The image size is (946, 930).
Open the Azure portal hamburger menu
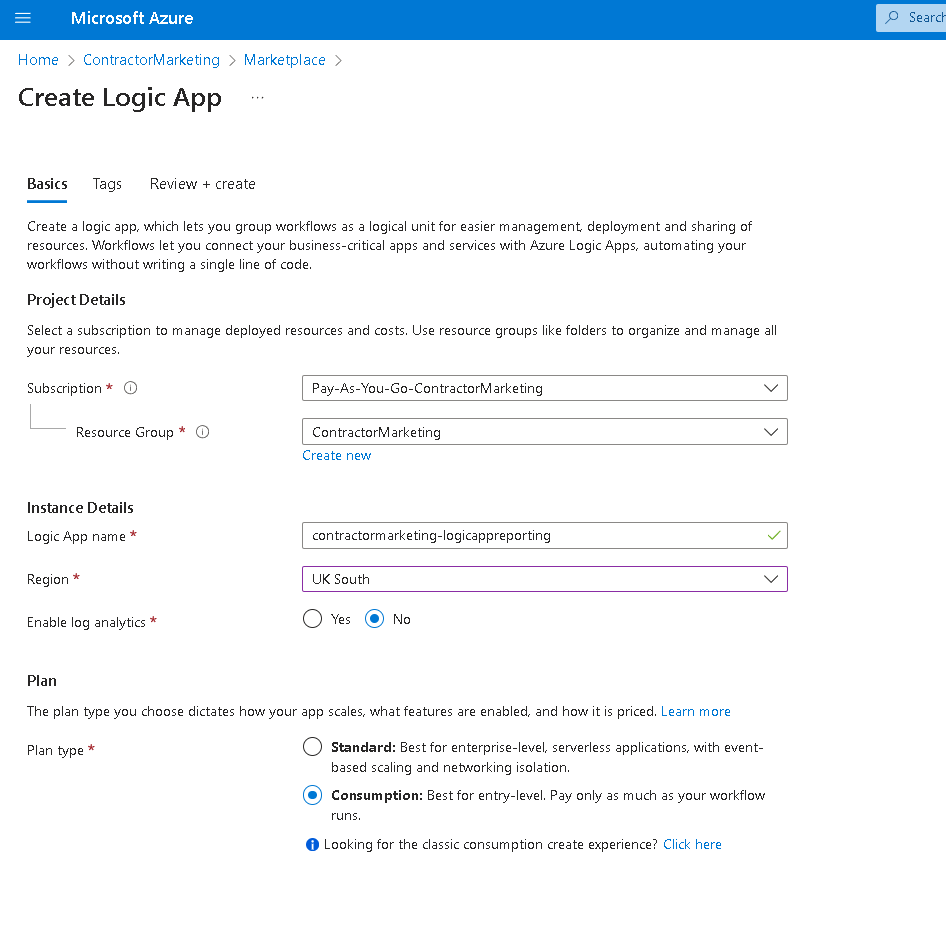[x=23, y=18]
